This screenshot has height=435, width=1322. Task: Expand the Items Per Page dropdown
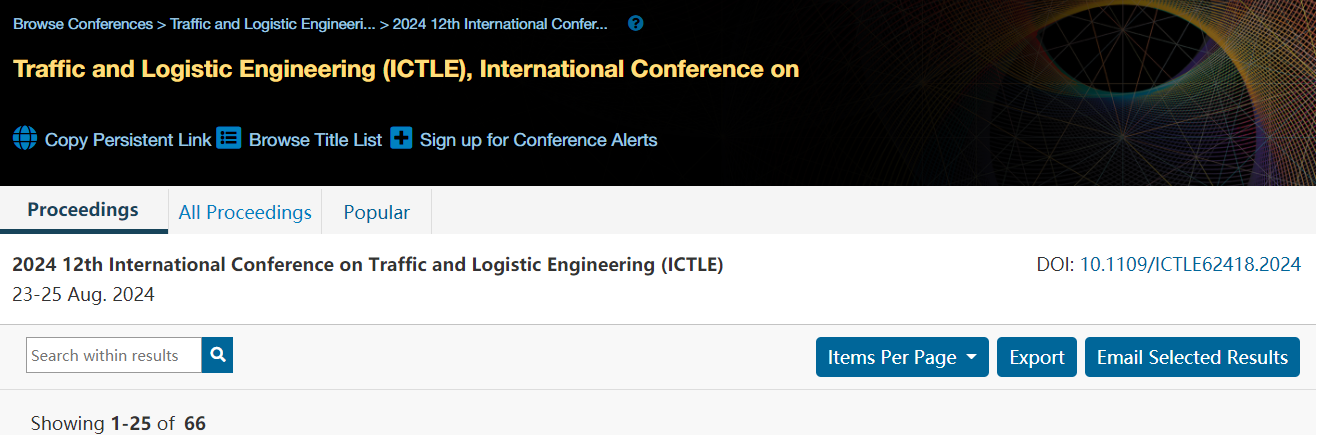pyautogui.click(x=902, y=357)
